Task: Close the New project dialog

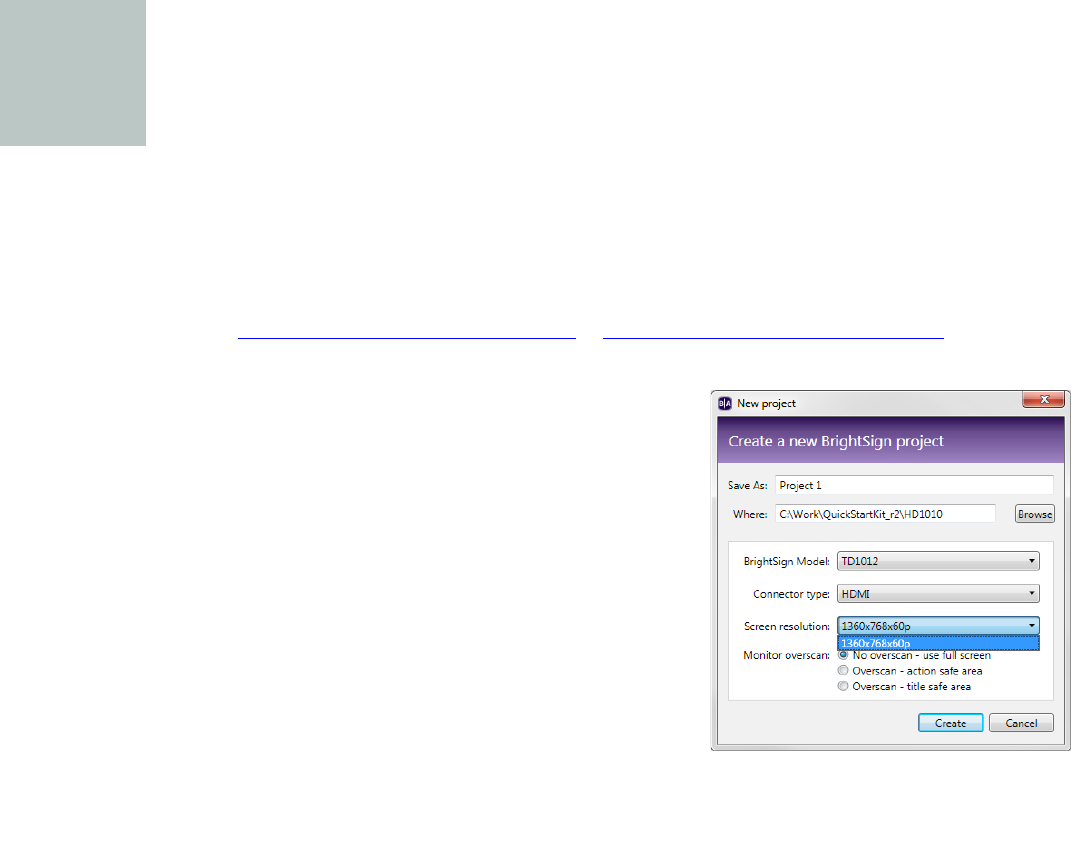Action: [1044, 399]
